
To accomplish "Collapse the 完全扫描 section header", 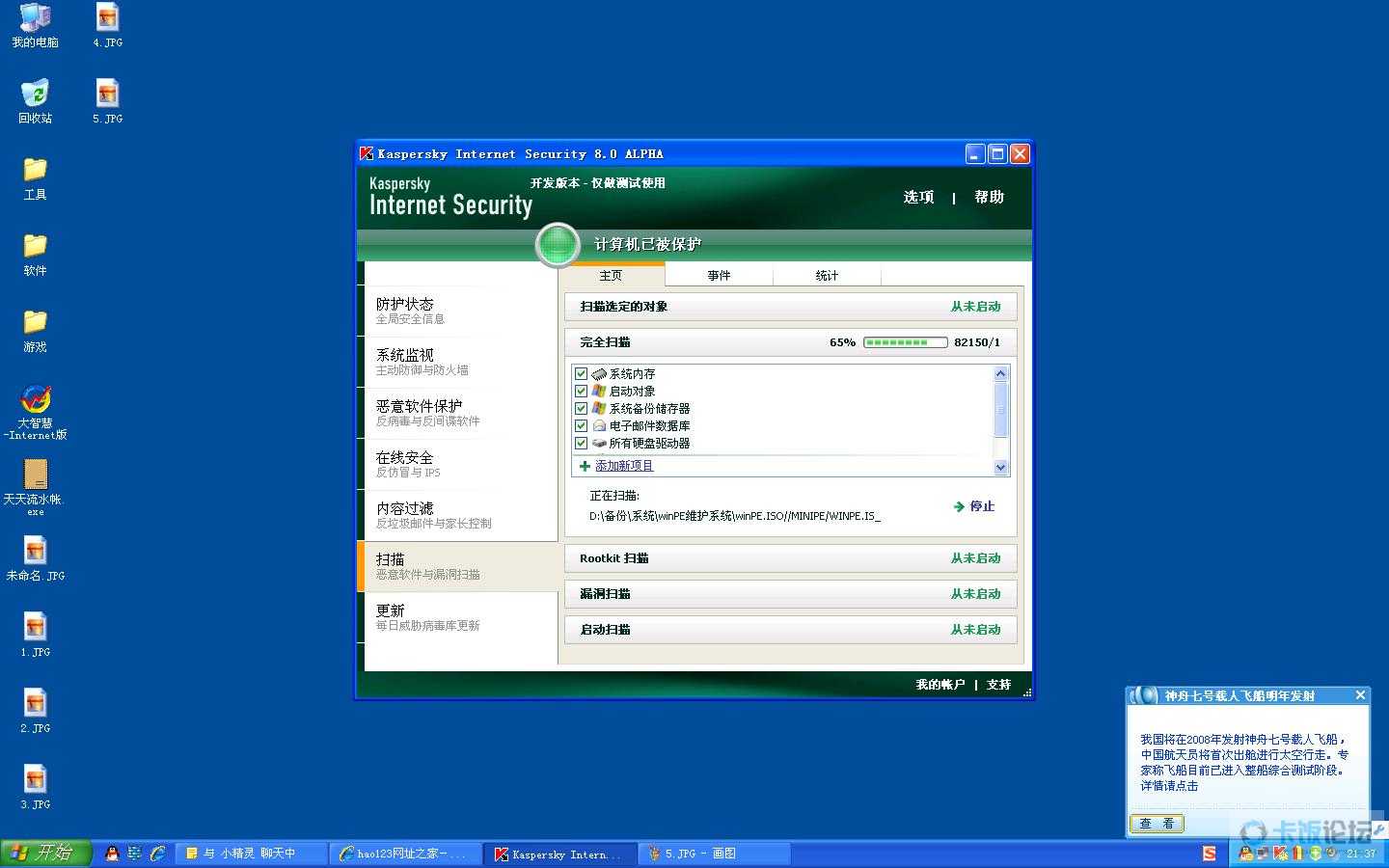I will pos(791,342).
